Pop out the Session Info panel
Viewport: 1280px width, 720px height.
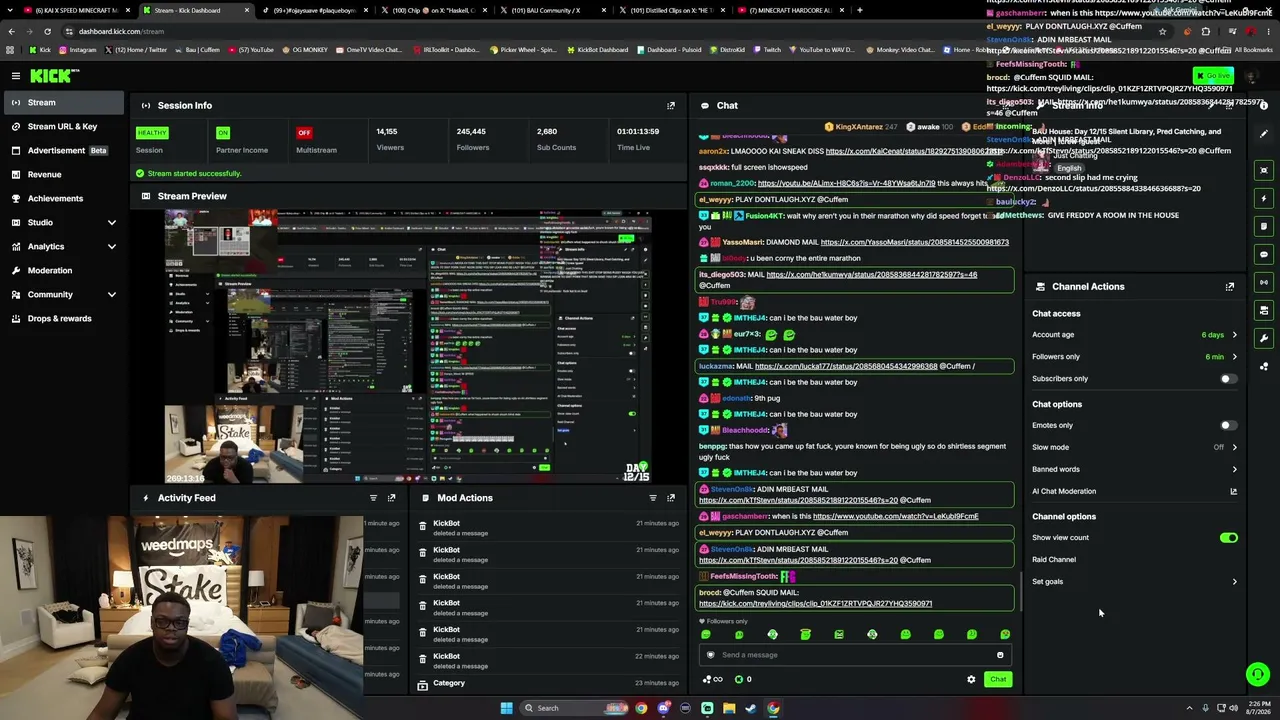671,105
